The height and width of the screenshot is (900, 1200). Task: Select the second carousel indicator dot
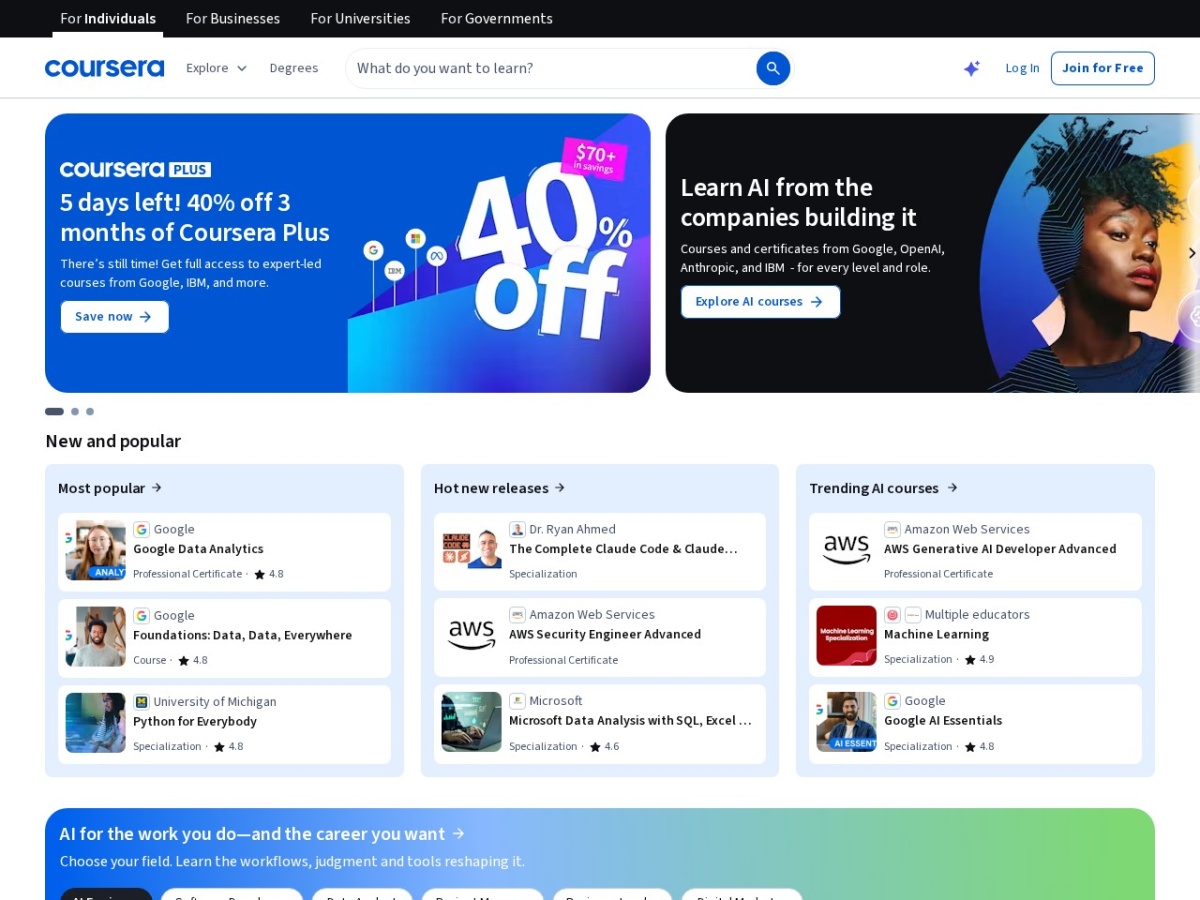[x=75, y=411]
